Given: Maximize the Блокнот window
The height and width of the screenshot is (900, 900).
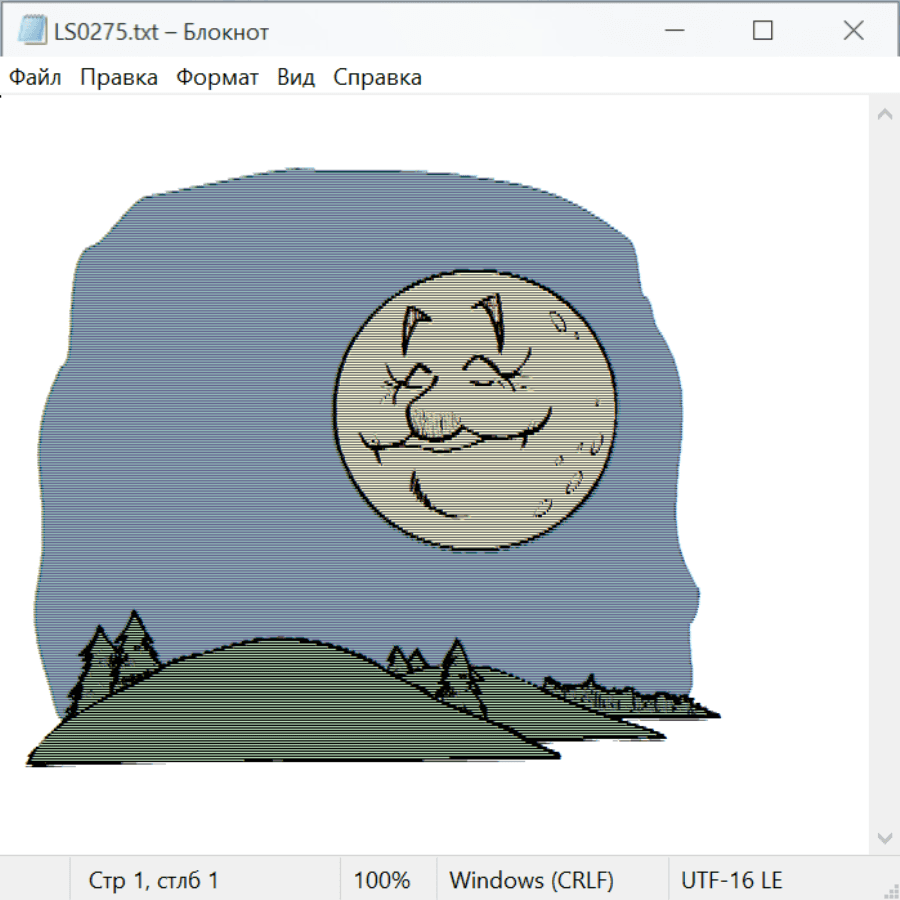Looking at the screenshot, I should click(762, 31).
